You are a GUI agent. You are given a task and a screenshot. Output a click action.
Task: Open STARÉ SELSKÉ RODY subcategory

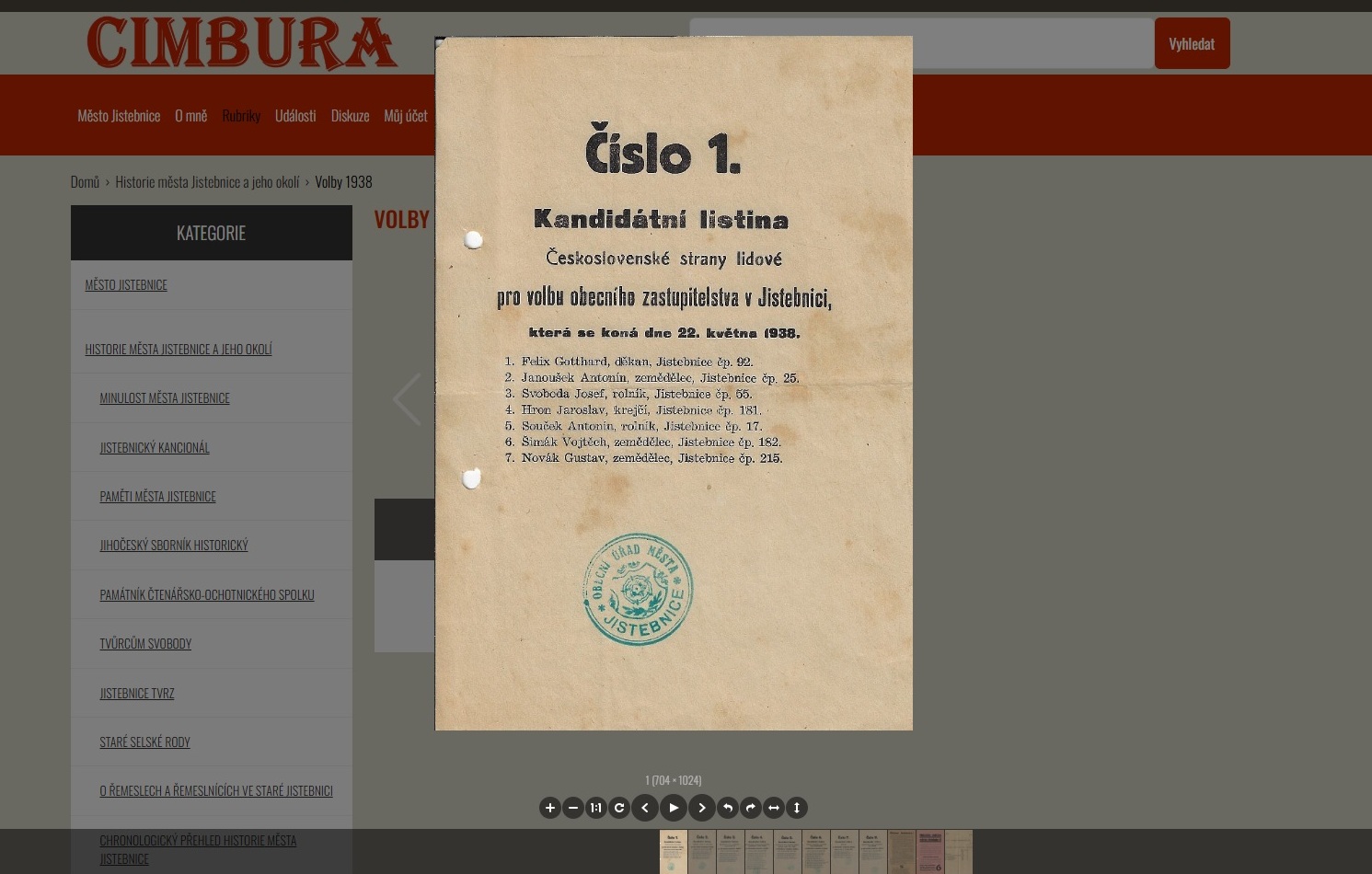click(x=144, y=742)
